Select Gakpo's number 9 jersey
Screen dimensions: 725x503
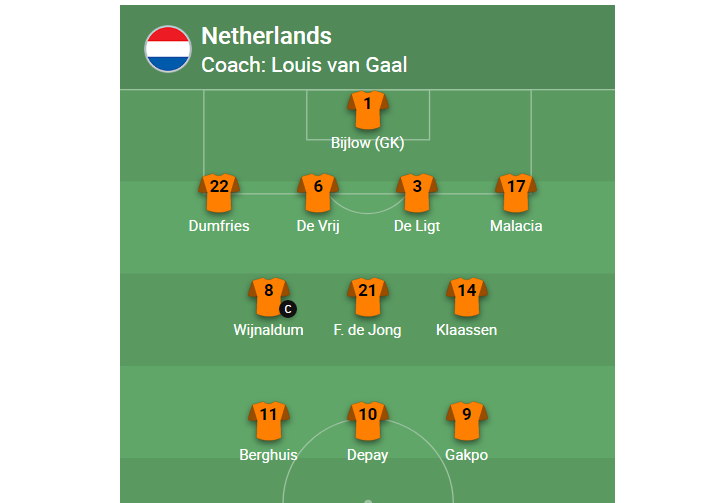coord(467,421)
